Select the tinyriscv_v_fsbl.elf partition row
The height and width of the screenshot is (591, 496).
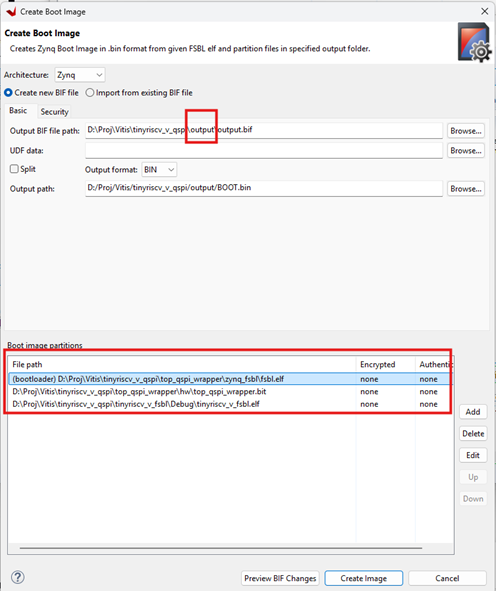[x=230, y=404]
